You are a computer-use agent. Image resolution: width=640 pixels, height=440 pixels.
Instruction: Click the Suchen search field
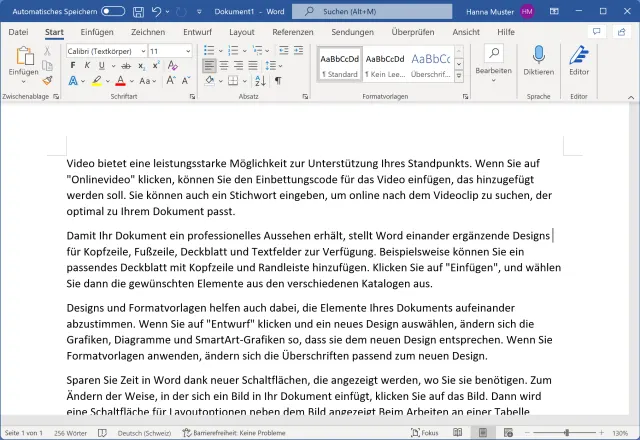[380, 11]
